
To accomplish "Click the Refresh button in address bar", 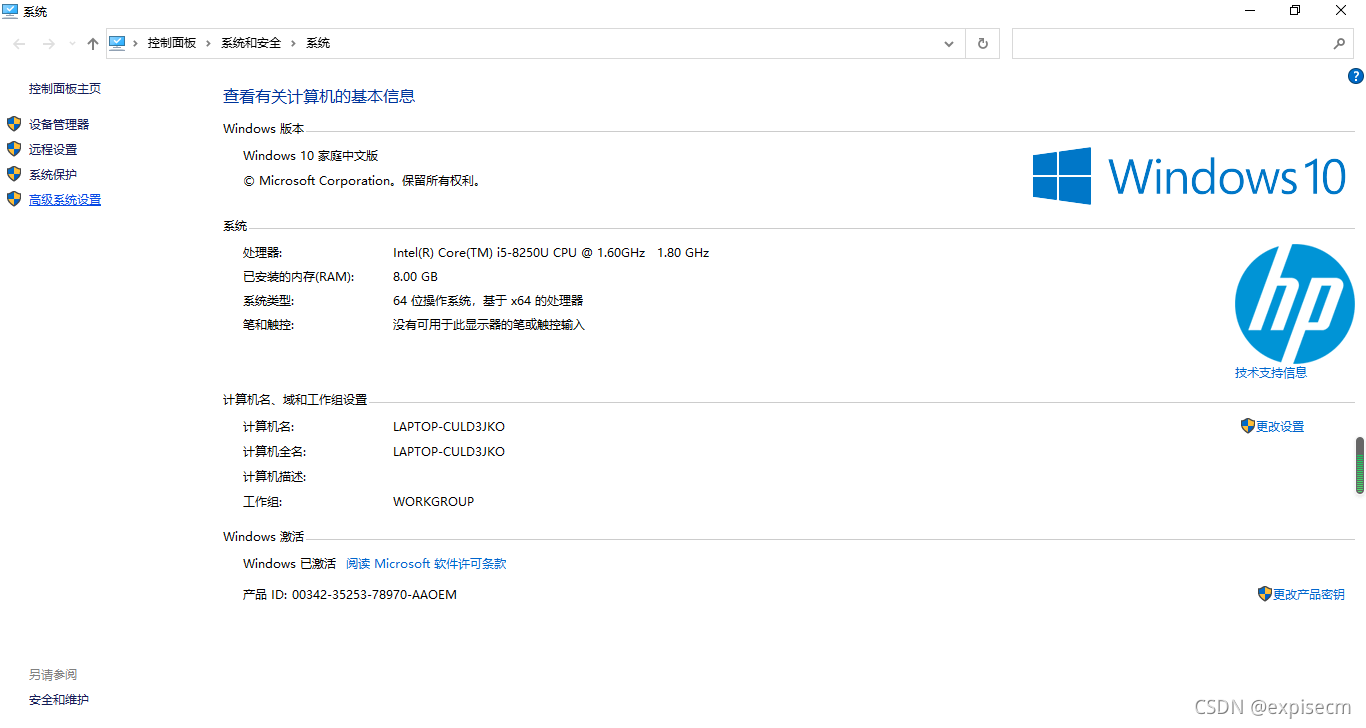I will (983, 44).
